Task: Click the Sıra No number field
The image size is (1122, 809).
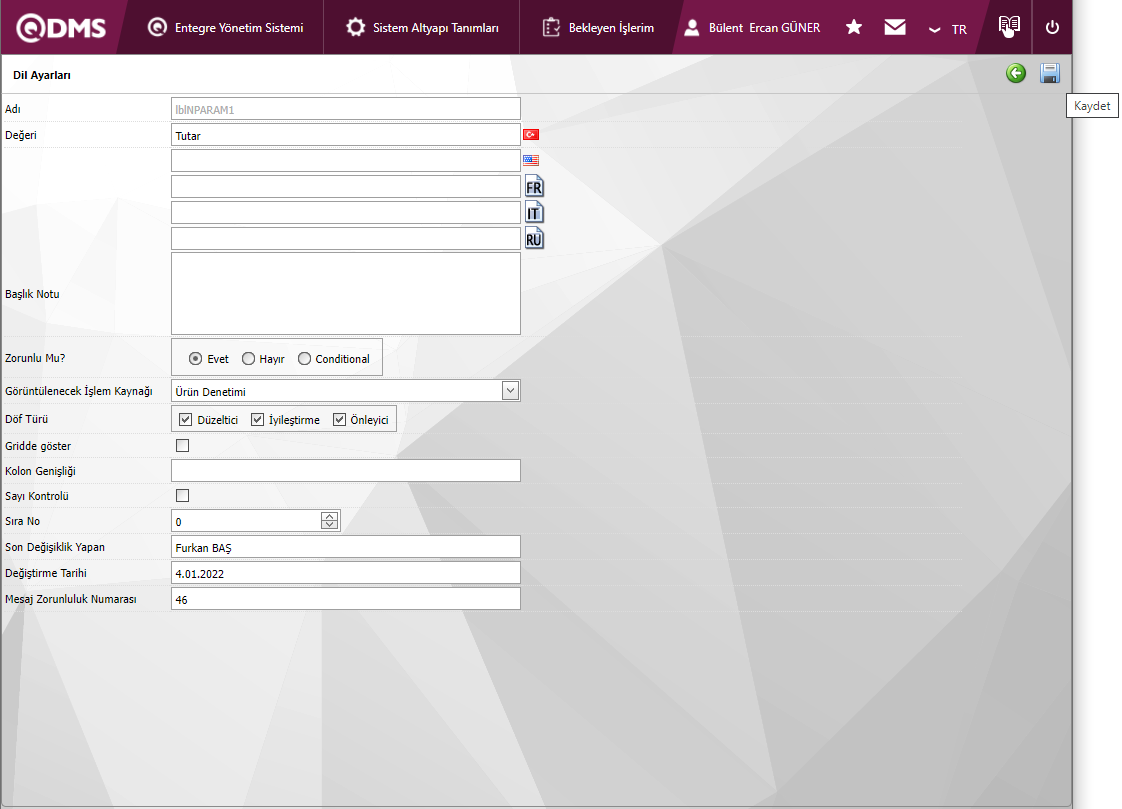Action: tap(255, 521)
